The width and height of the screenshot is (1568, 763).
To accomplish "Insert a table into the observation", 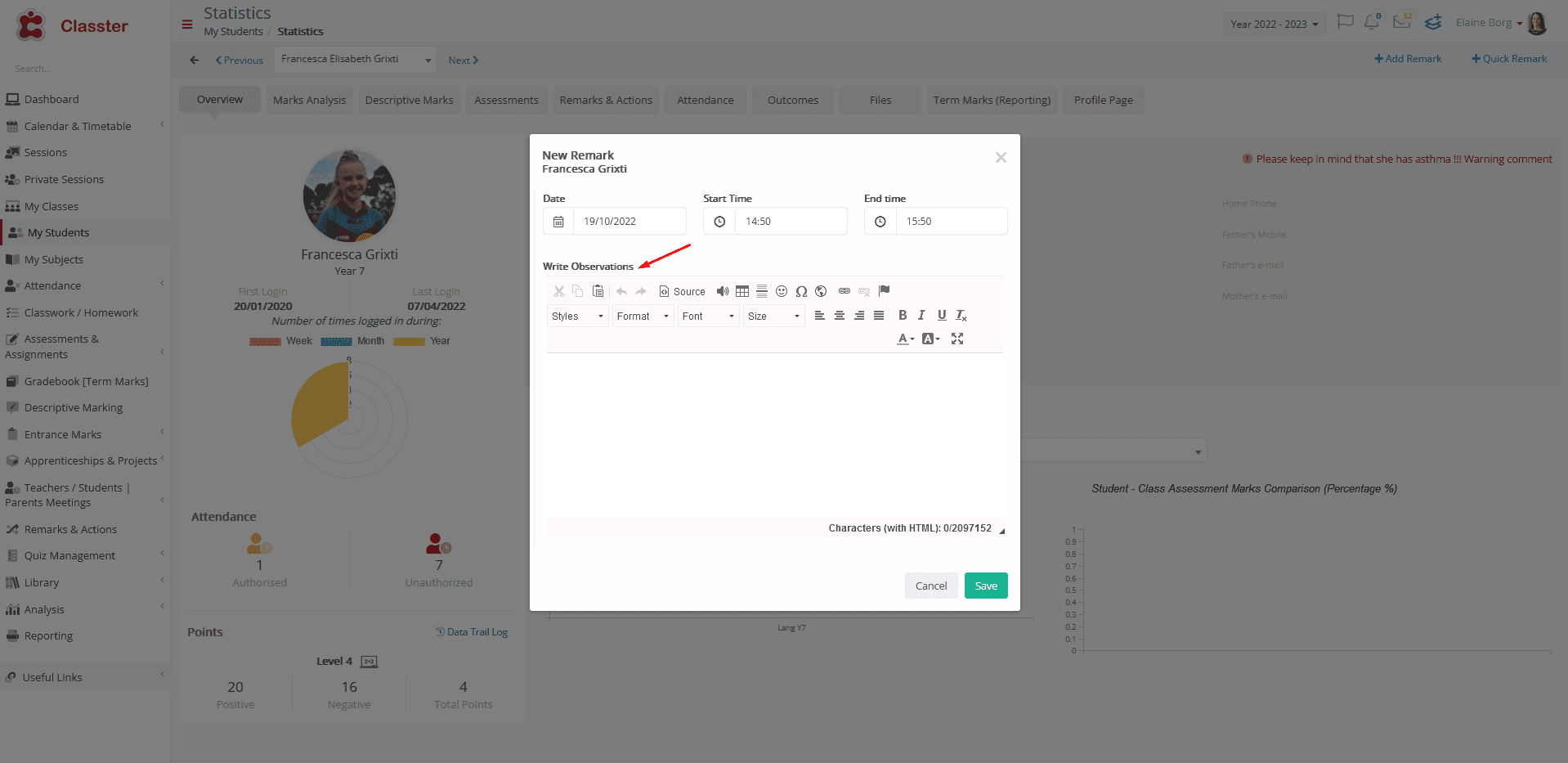I will click(x=742, y=291).
